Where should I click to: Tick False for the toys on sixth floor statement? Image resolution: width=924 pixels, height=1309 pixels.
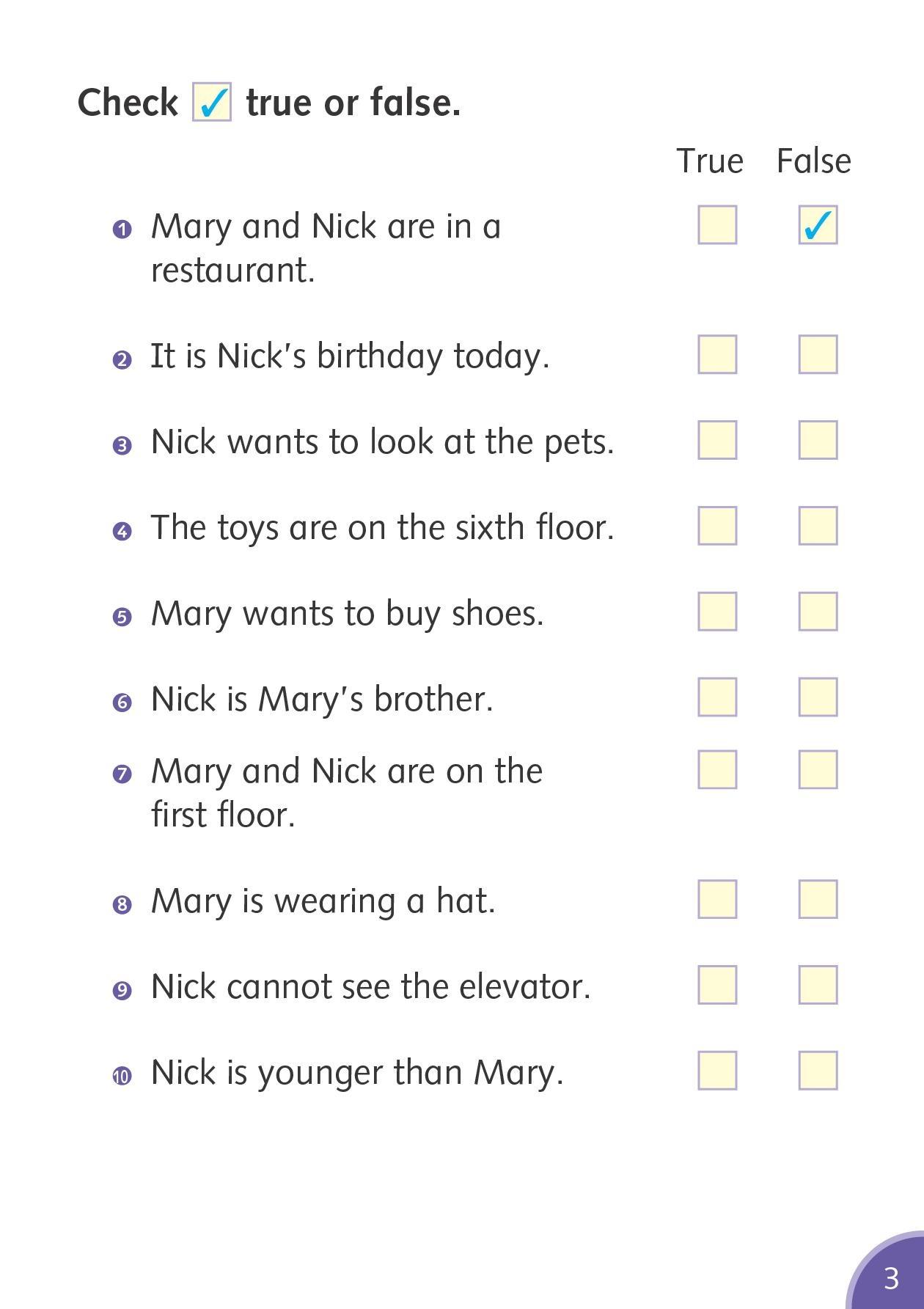pyautogui.click(x=818, y=526)
